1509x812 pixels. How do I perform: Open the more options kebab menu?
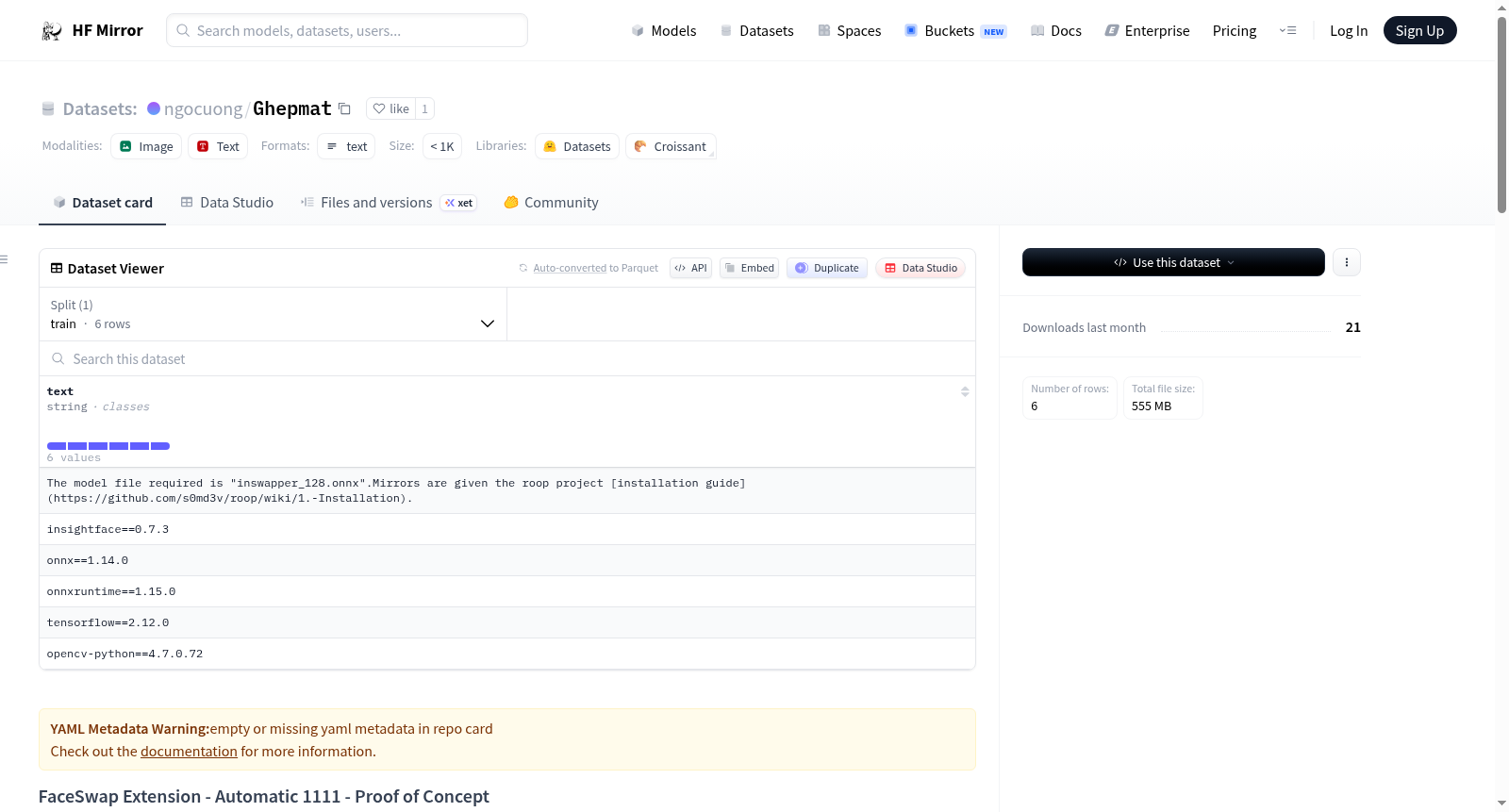[x=1347, y=262]
